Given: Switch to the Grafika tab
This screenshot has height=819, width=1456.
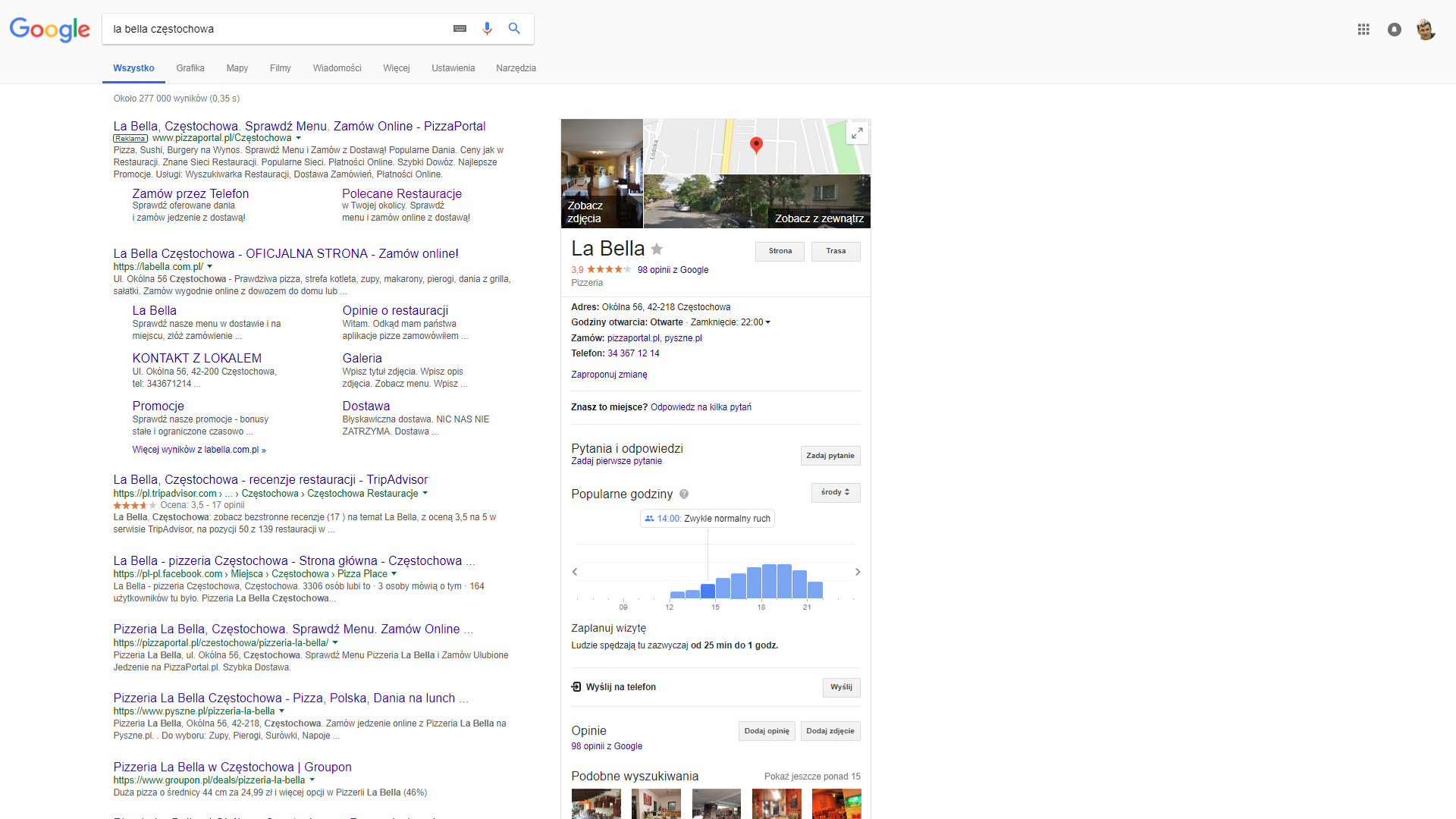Looking at the screenshot, I should pos(190,68).
